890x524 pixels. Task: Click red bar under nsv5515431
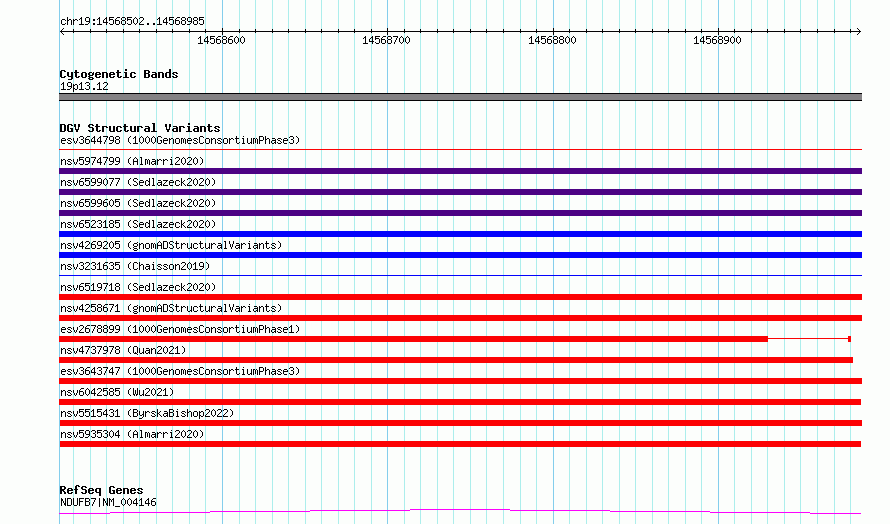click(x=460, y=423)
